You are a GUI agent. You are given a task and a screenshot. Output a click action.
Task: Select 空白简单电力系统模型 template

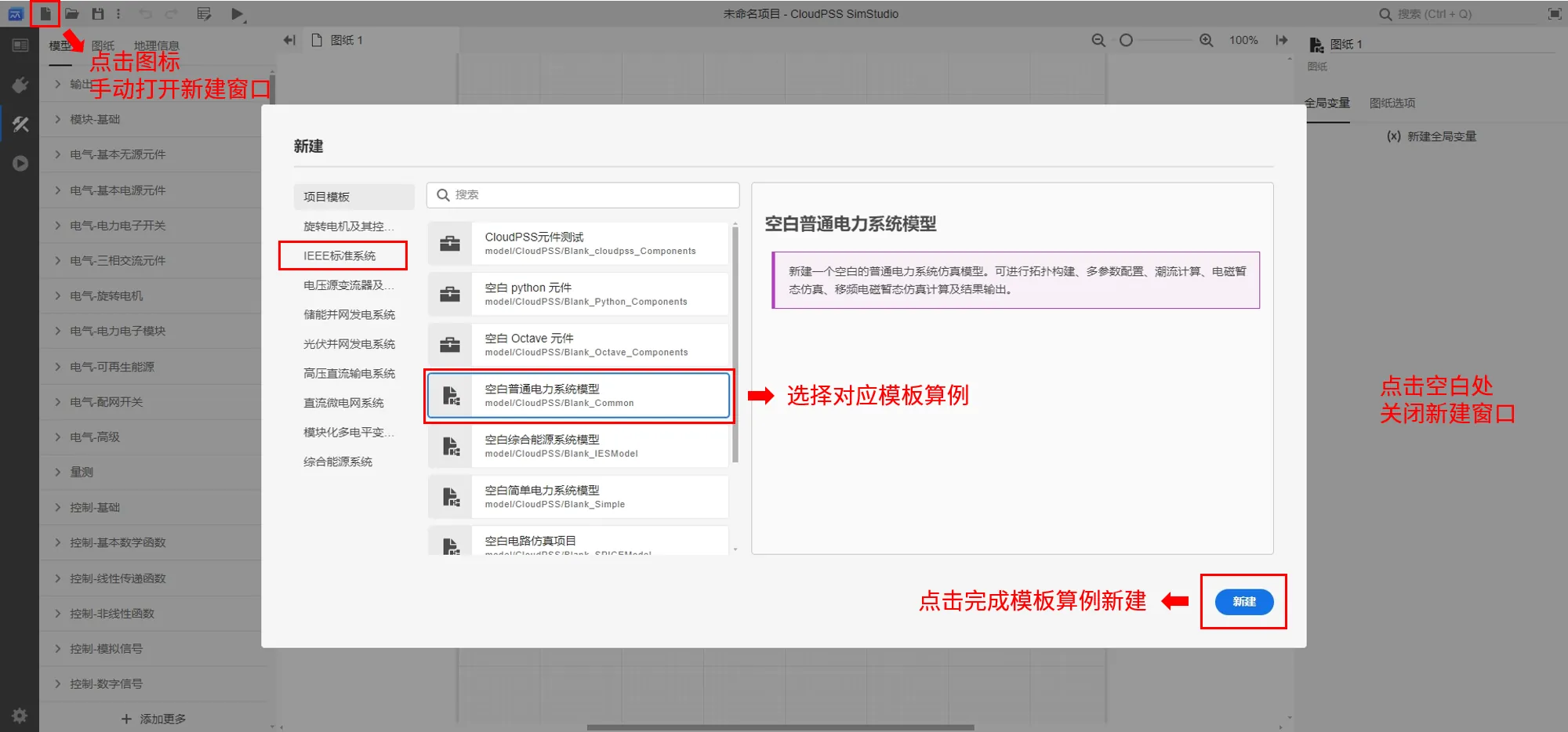tap(579, 497)
